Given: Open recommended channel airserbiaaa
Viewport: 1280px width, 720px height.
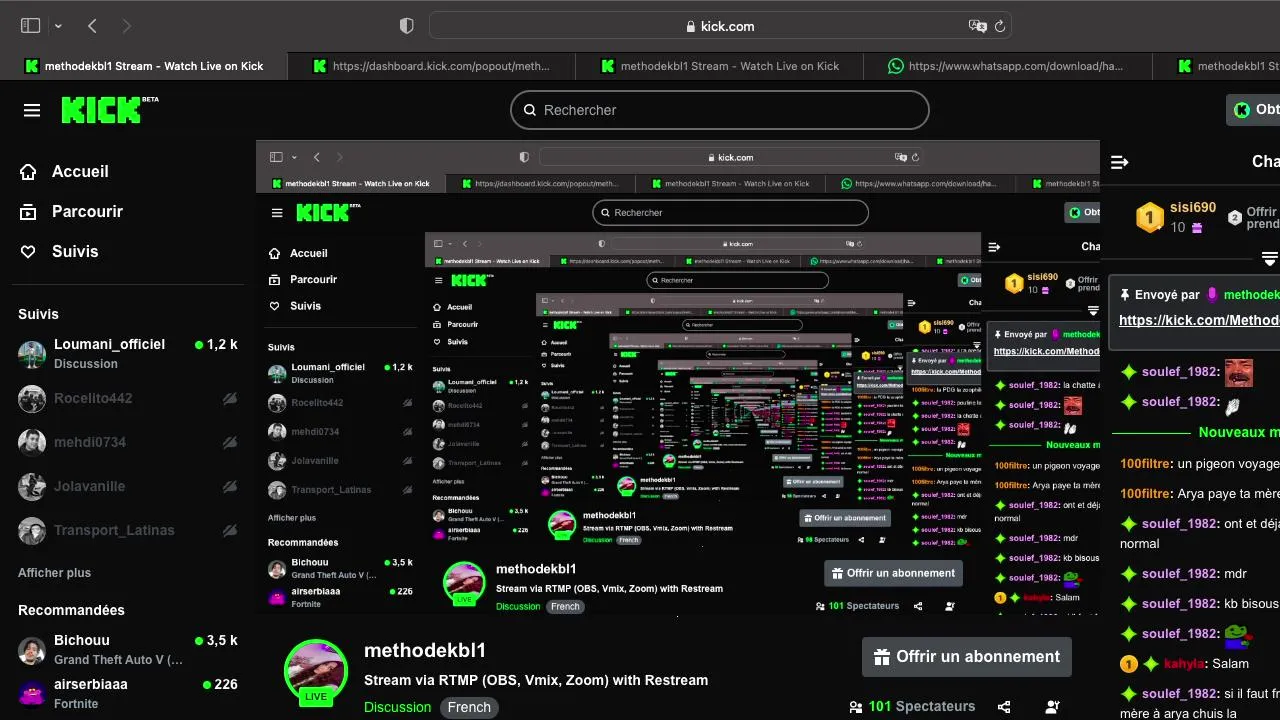Looking at the screenshot, I should 128,693.
